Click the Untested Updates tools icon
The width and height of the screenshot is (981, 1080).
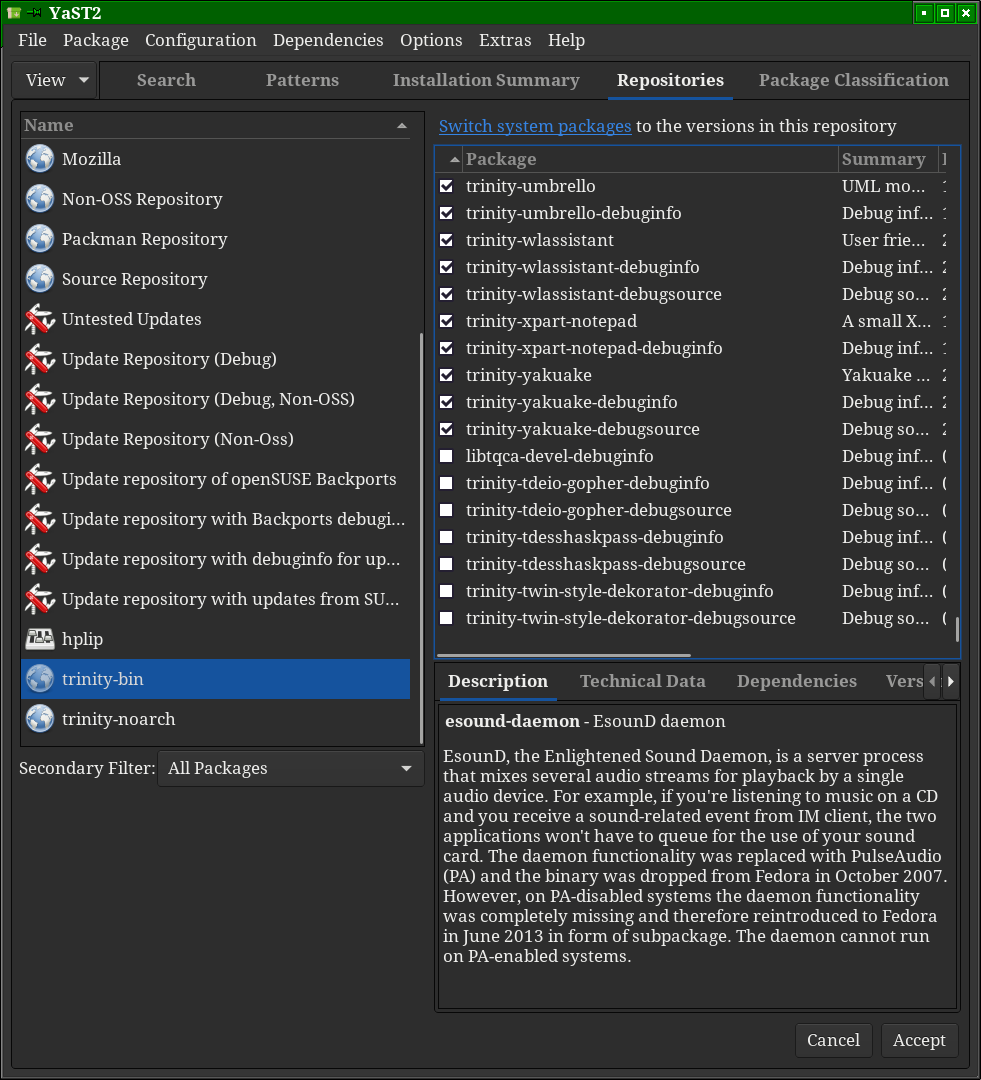(x=40, y=319)
